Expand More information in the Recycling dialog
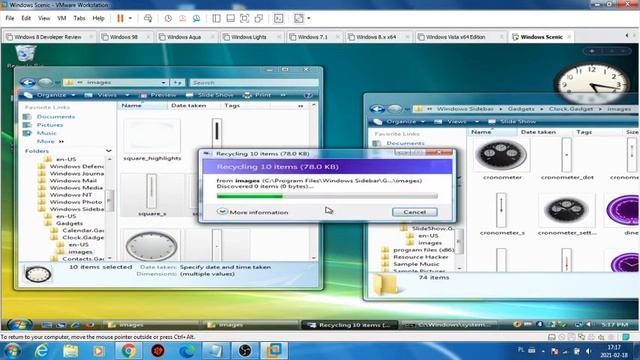 coord(253,212)
